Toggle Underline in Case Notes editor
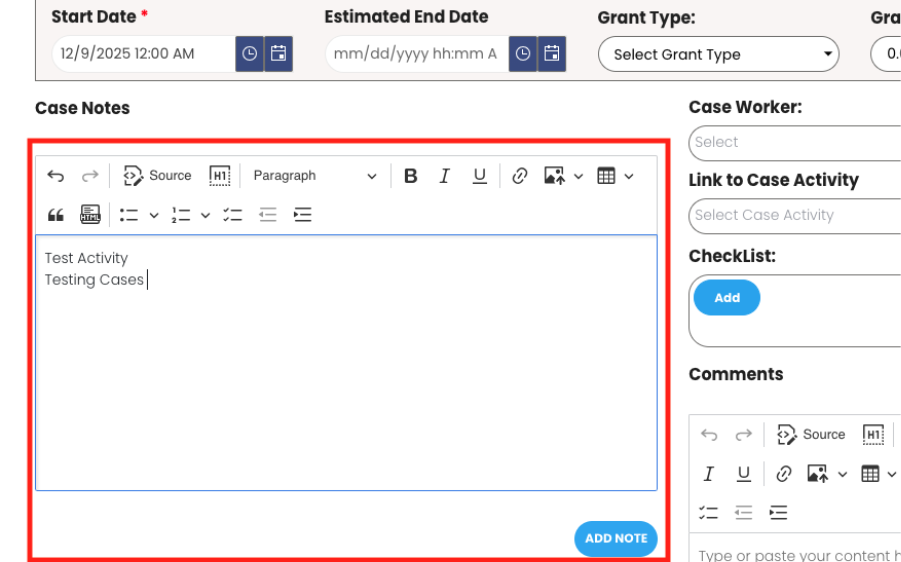This screenshot has width=901, height=562. pyautogui.click(x=480, y=176)
